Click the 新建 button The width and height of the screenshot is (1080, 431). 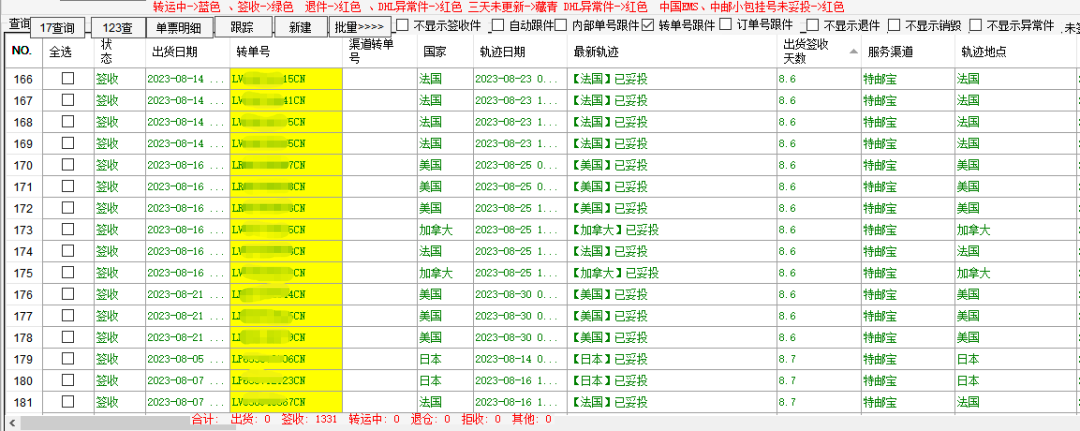coord(300,28)
